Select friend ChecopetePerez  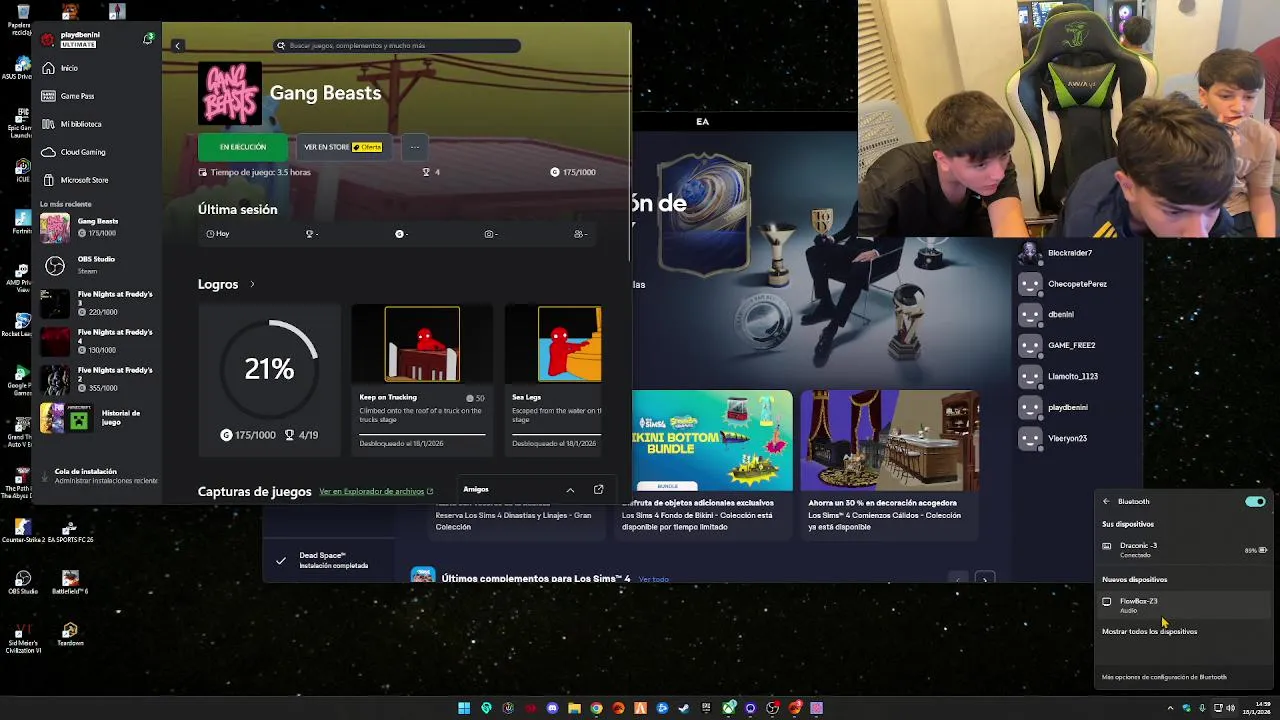point(1078,284)
